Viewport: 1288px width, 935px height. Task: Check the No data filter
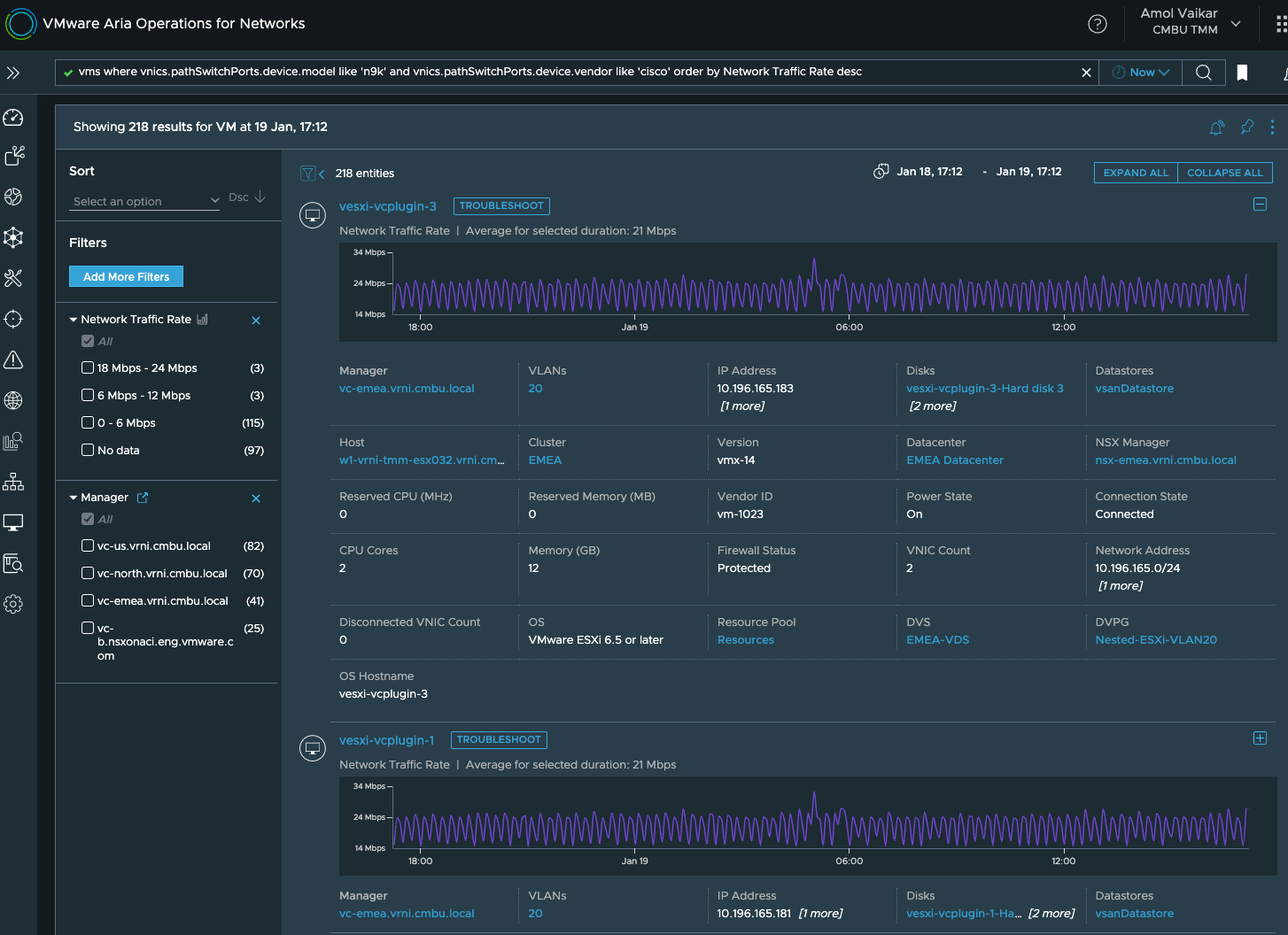coord(88,450)
